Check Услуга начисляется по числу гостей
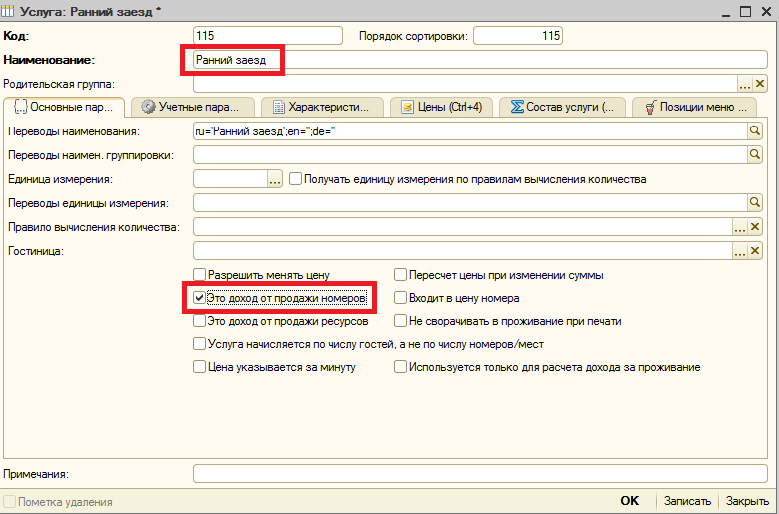 click(199, 344)
